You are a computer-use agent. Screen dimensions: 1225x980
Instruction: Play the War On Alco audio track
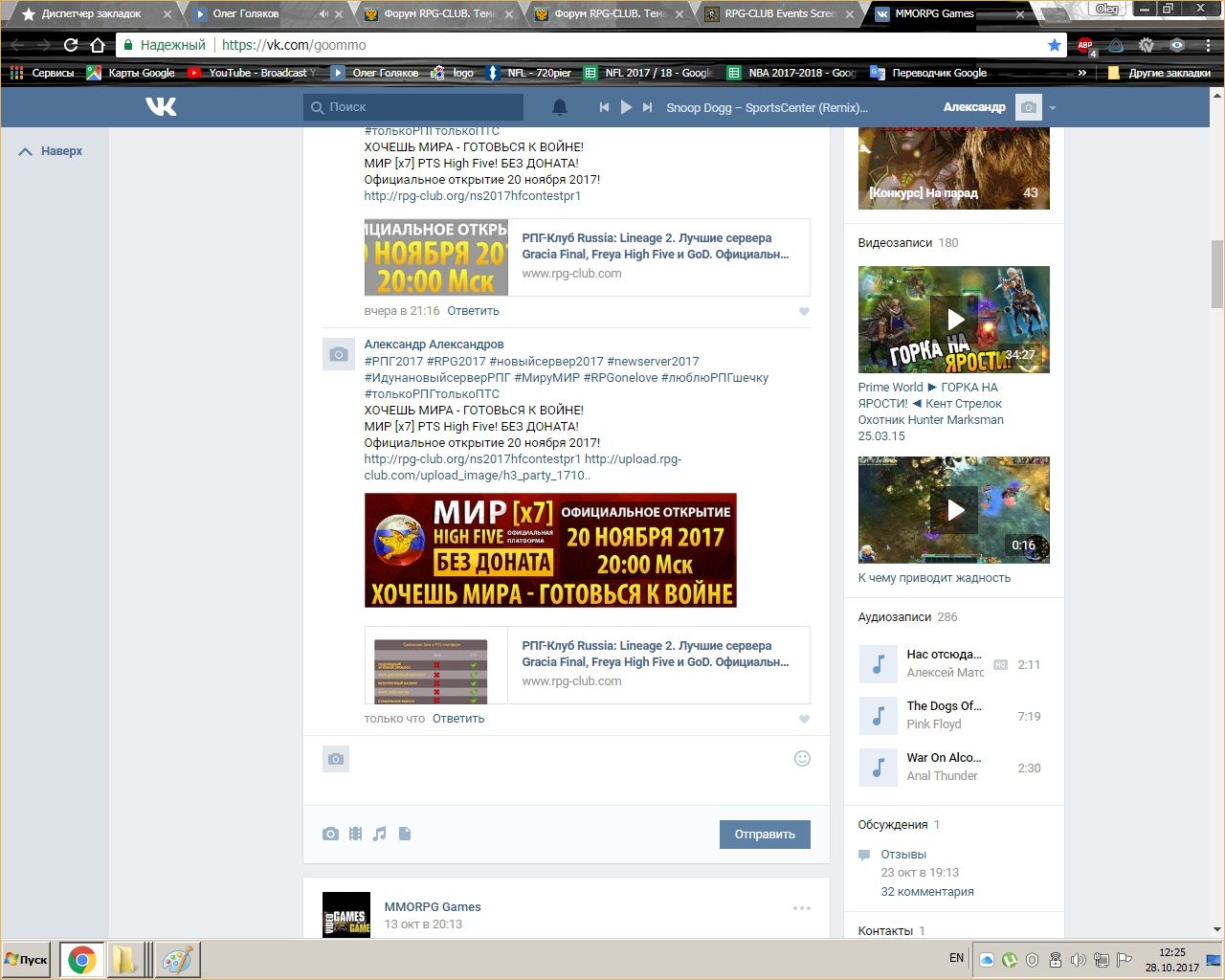click(878, 768)
